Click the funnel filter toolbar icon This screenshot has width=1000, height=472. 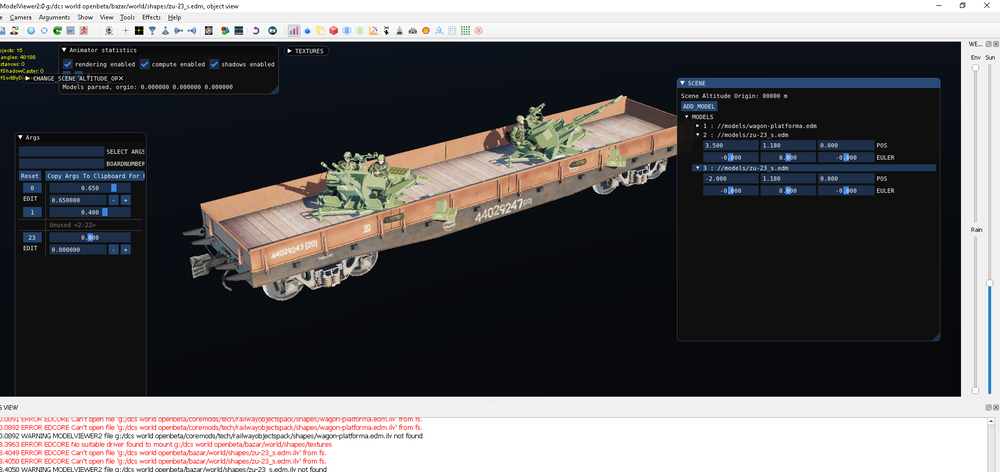tap(152, 30)
